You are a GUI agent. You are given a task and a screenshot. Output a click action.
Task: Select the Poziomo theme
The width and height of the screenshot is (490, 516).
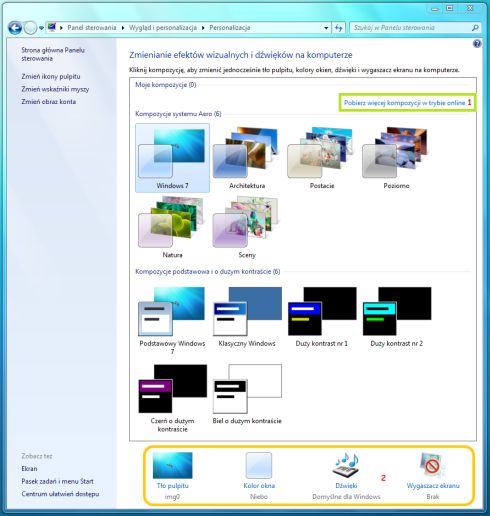396,158
